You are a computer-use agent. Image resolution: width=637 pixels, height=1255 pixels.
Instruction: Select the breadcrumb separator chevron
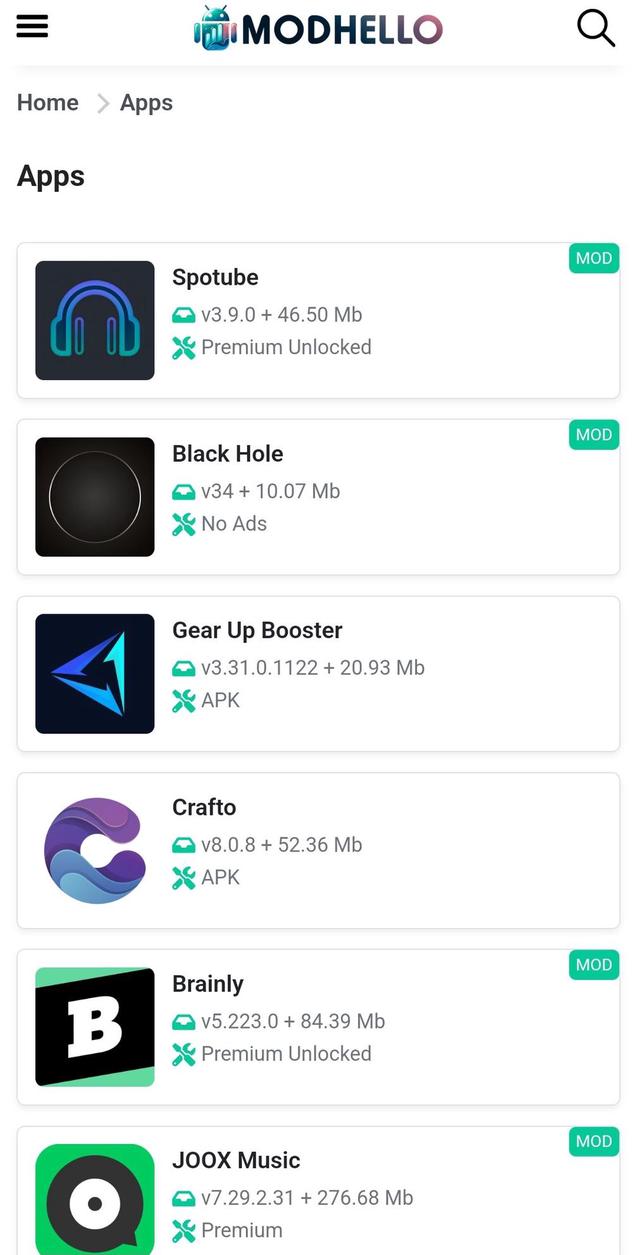pos(101,103)
